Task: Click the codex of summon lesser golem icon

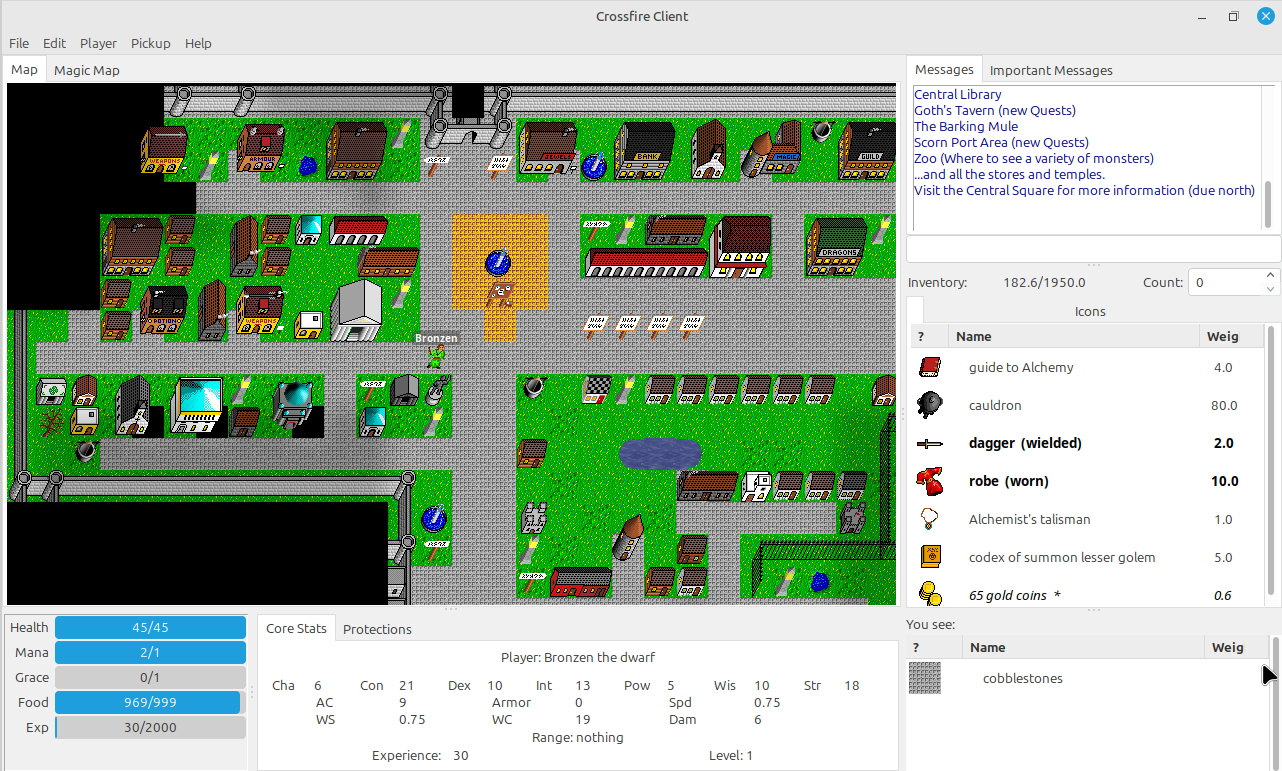Action: tap(929, 557)
